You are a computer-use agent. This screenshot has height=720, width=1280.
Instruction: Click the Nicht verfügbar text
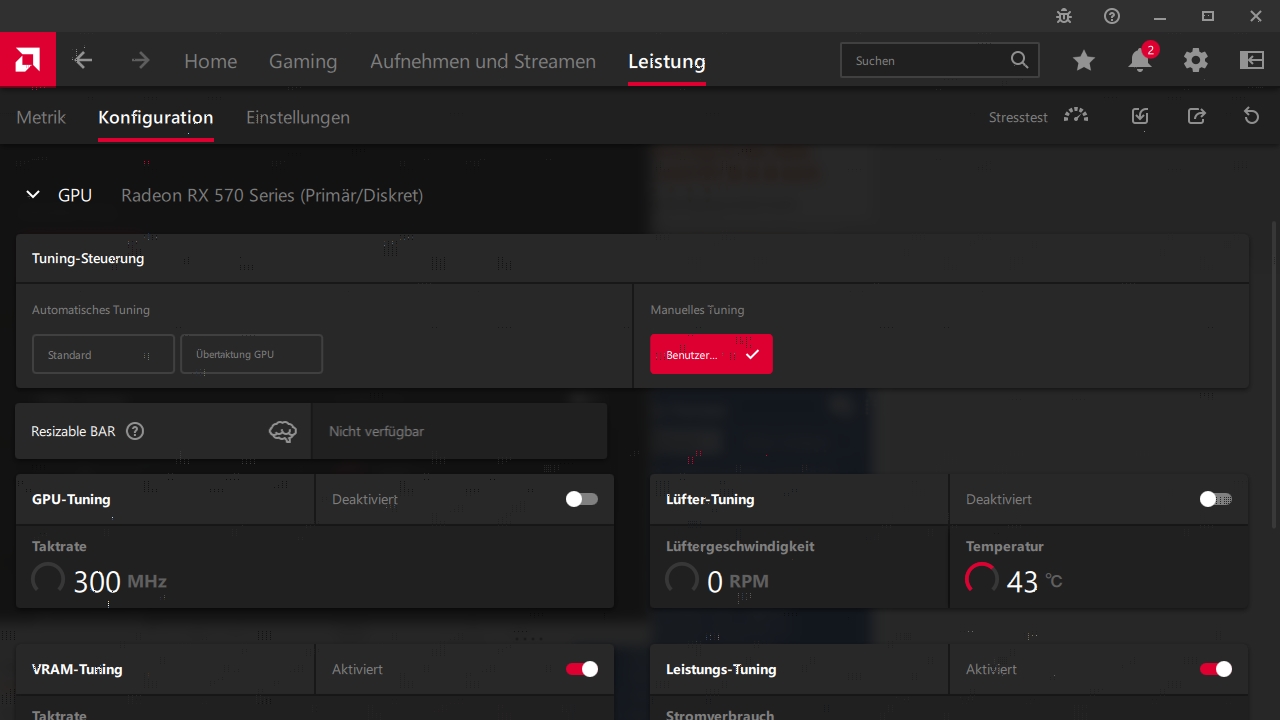point(376,431)
